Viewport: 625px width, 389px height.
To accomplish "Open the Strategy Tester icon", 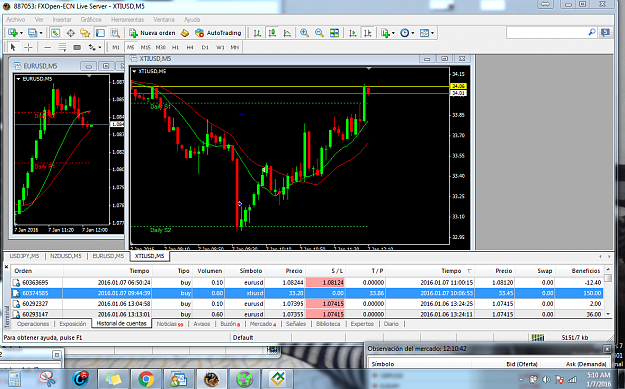I will (115, 33).
